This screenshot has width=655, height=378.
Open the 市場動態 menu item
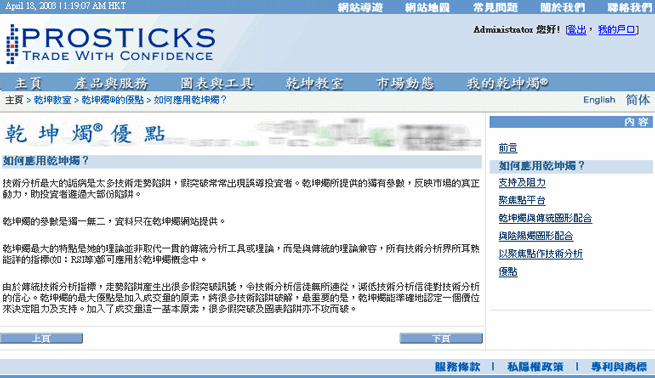pyautogui.click(x=405, y=84)
